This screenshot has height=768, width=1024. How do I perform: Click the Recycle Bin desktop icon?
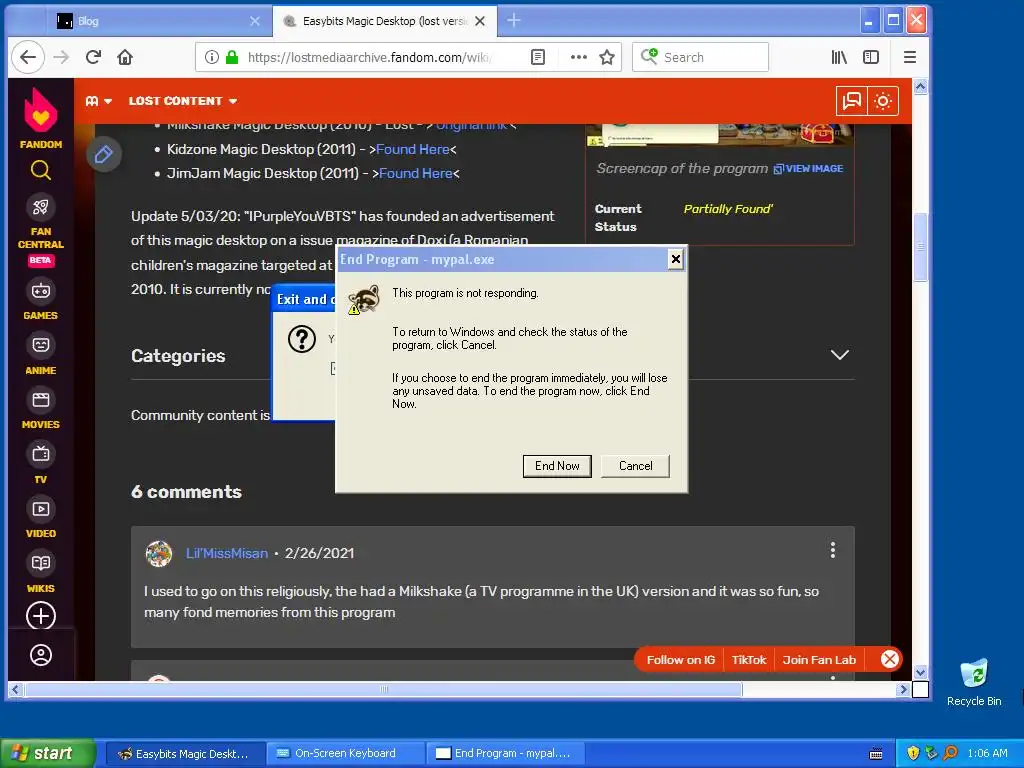[x=974, y=682]
